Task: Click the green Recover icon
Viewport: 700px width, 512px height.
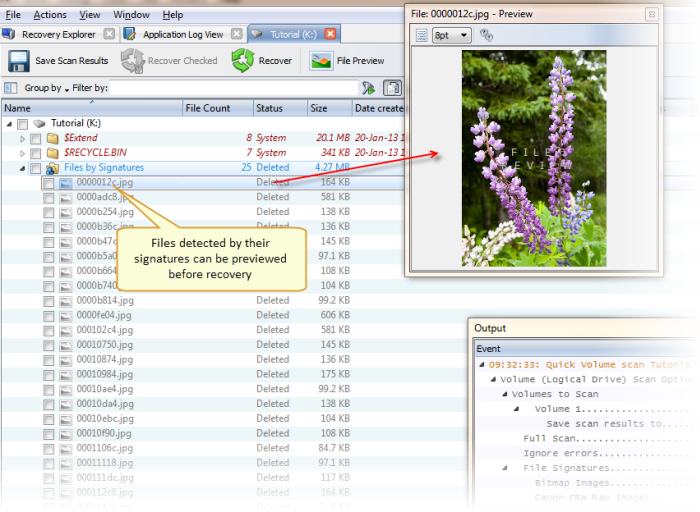Action: (x=243, y=61)
